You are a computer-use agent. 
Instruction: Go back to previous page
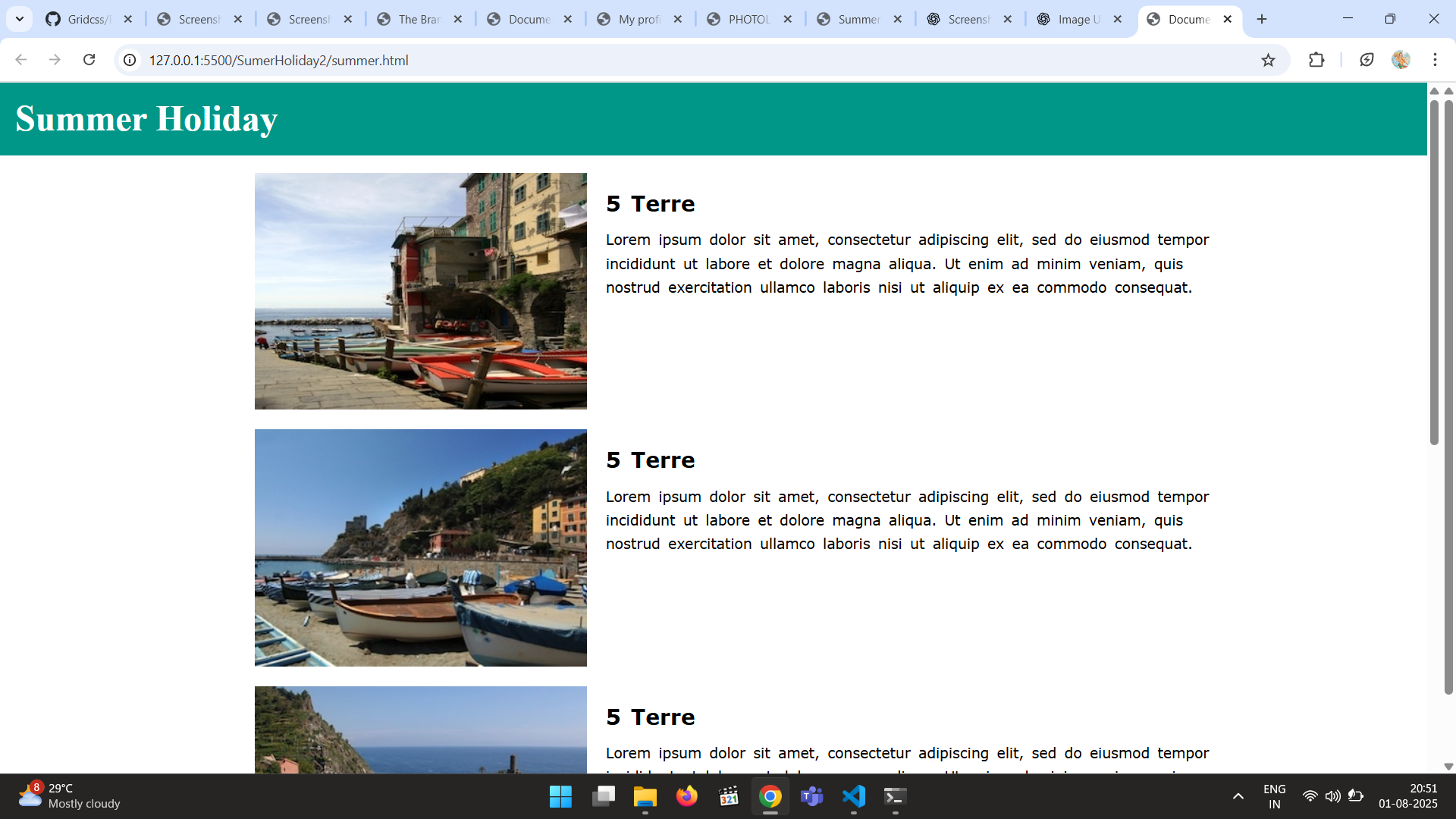click(x=21, y=60)
